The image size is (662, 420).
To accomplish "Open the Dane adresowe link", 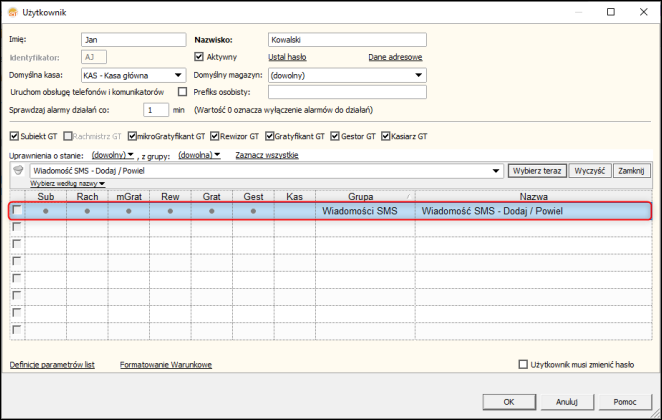I will coord(395,57).
